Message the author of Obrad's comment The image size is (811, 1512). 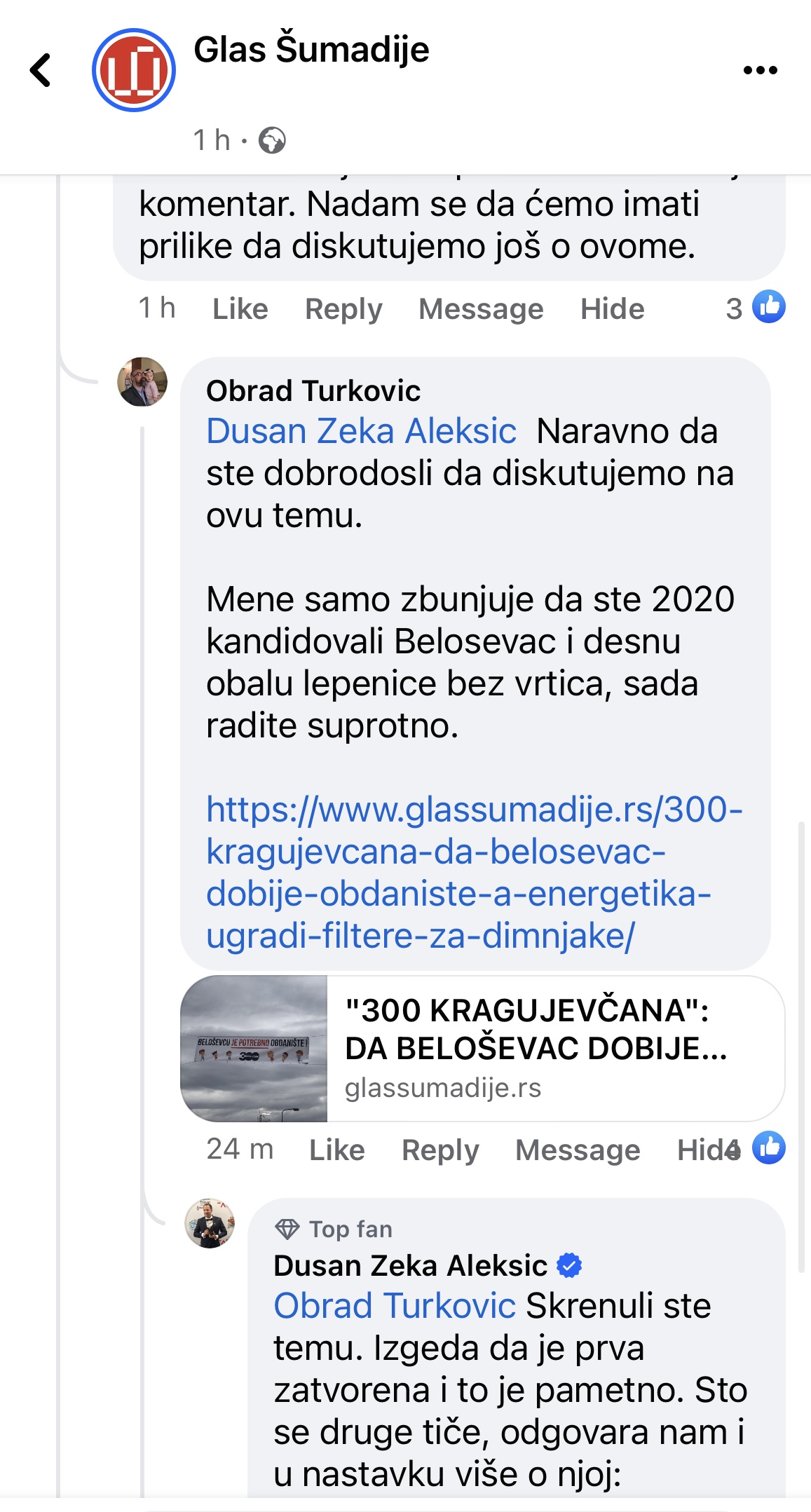click(x=578, y=1150)
